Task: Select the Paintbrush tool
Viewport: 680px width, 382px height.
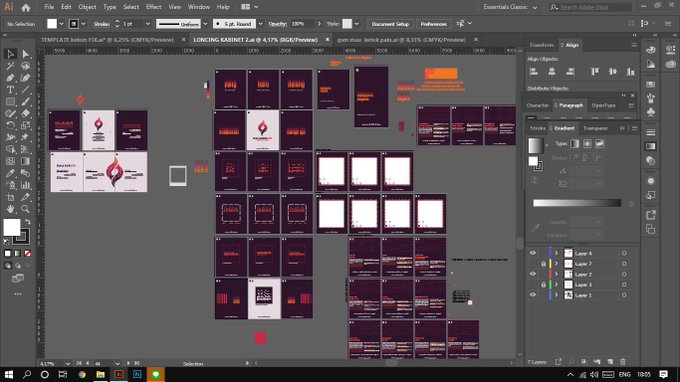Action: (26, 102)
